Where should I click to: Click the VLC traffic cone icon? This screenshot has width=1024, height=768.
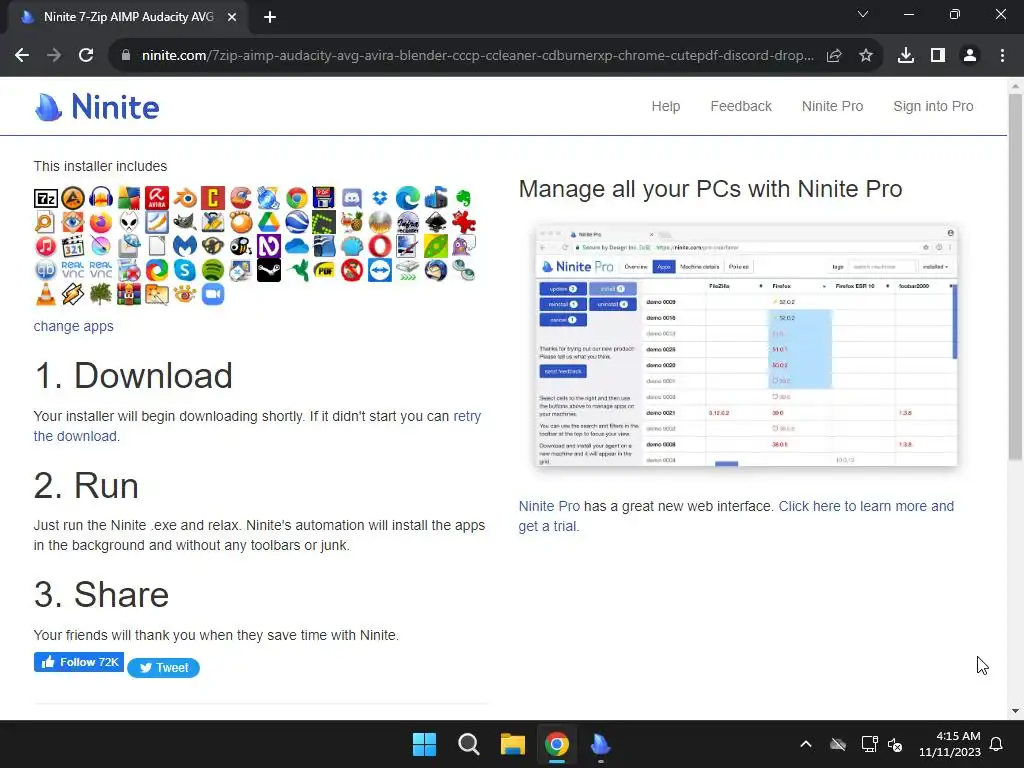[x=46, y=294]
